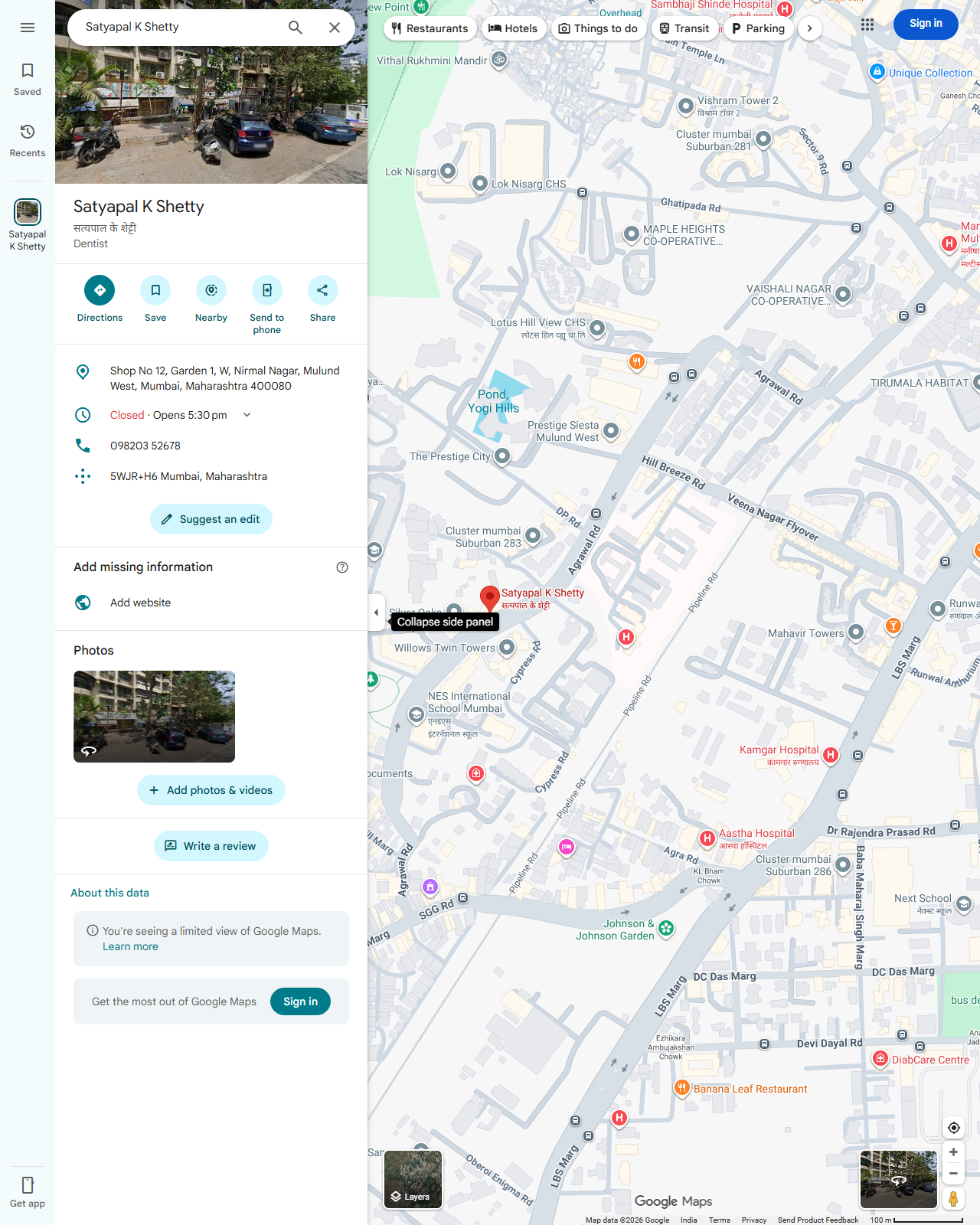Select DiabCare Centre marker

(x=880, y=1059)
